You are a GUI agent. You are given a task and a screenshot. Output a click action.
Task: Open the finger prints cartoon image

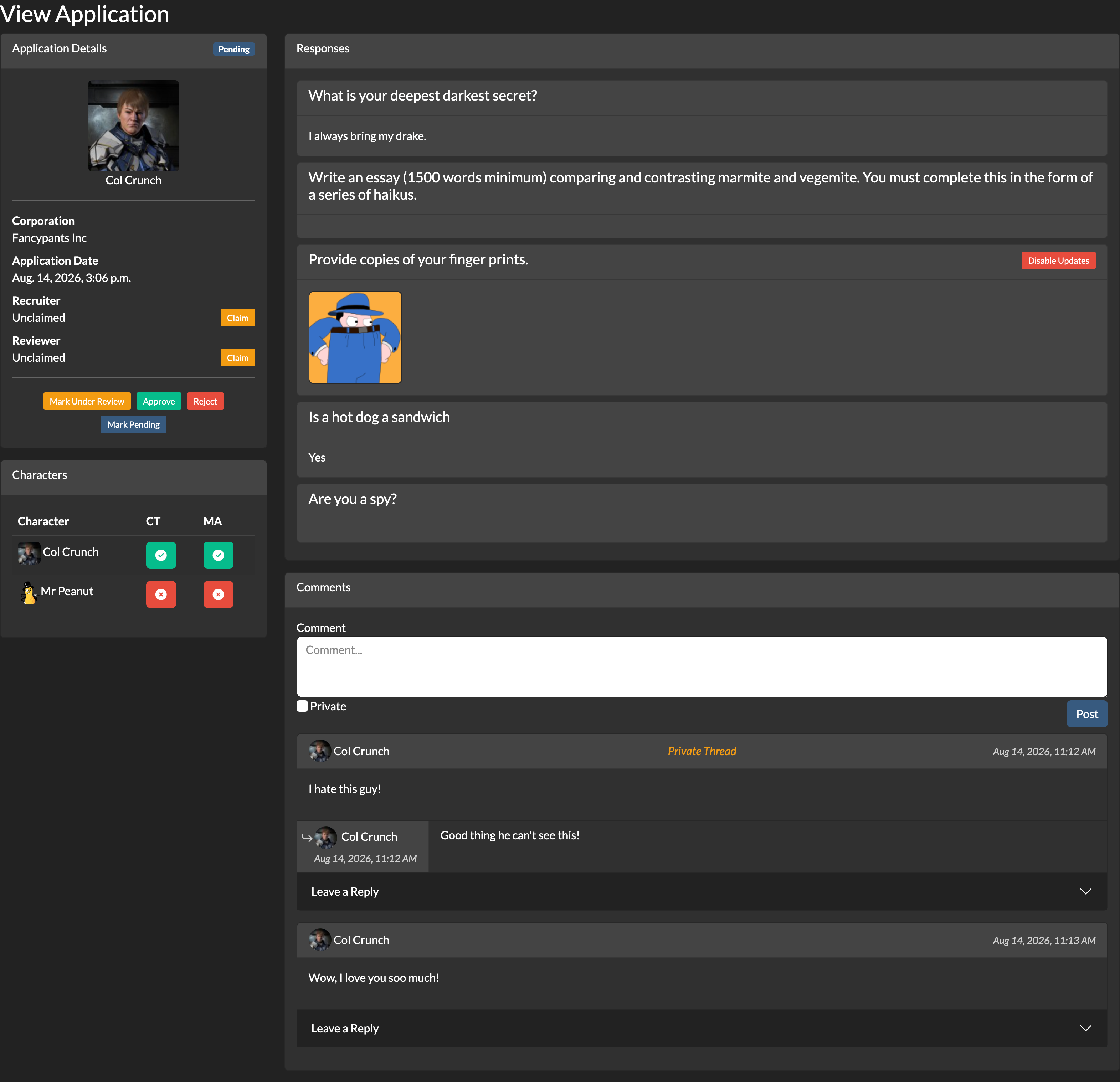[x=355, y=337]
